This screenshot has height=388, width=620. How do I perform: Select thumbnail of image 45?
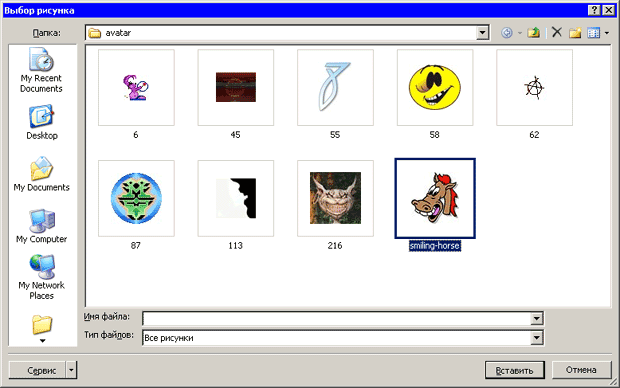(236, 87)
